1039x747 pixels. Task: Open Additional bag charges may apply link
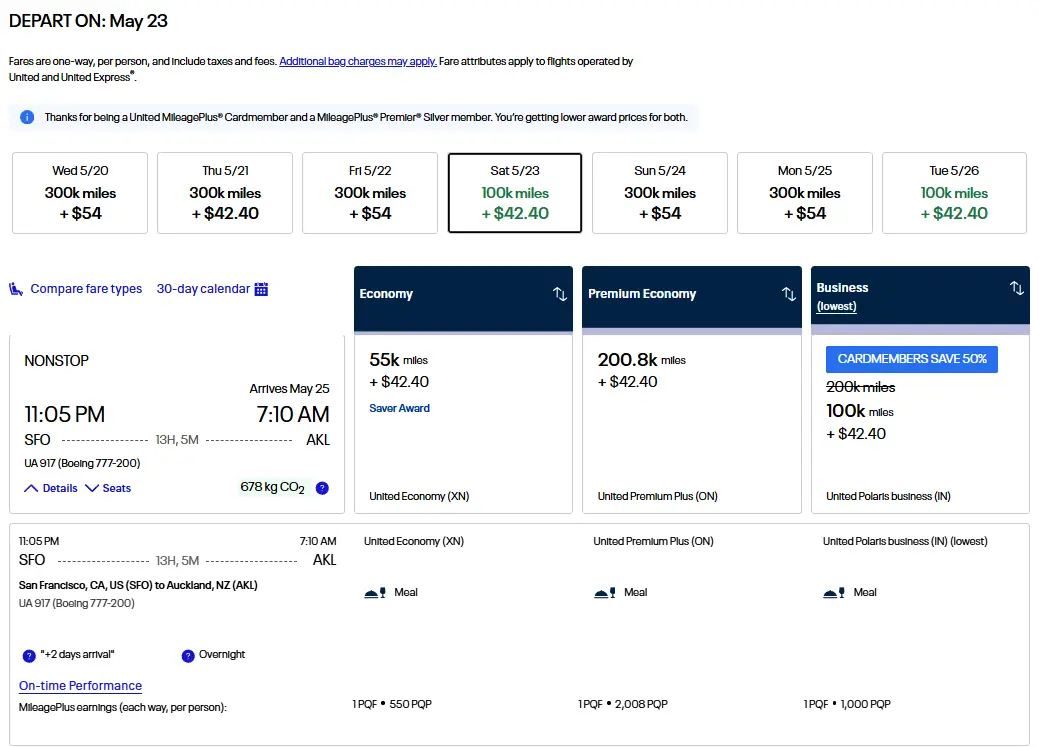pyautogui.click(x=358, y=61)
